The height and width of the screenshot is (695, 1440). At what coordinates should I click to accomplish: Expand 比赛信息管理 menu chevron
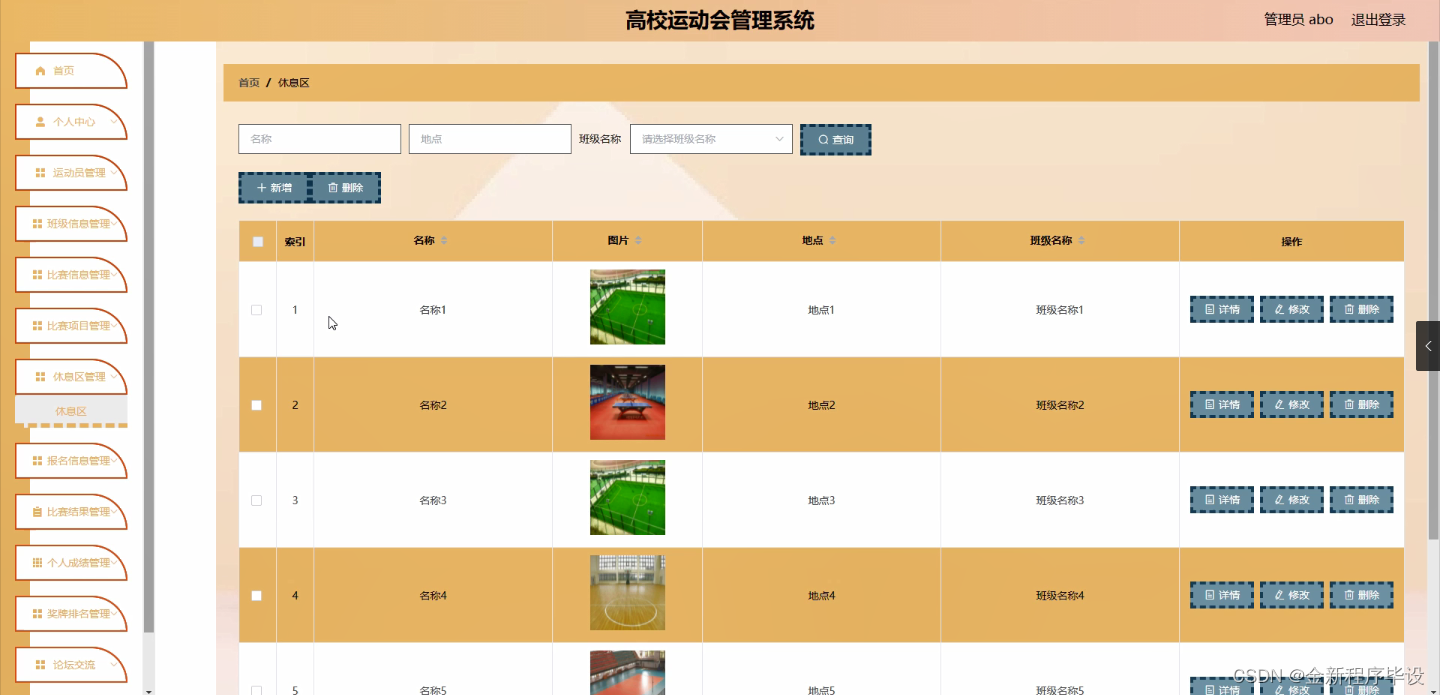(115, 275)
